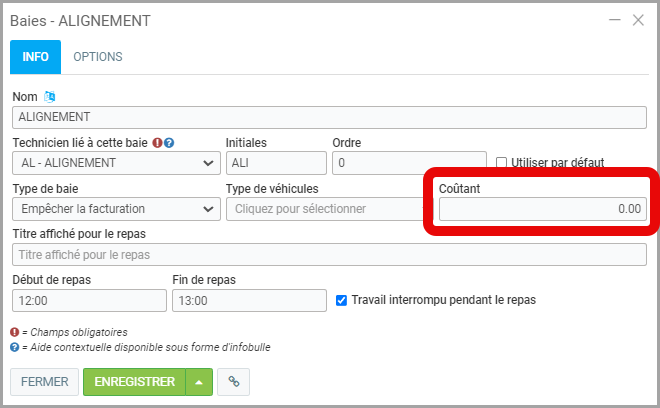Click the green ENREGISTRER button
The width and height of the screenshot is (660, 408).
pos(135,381)
